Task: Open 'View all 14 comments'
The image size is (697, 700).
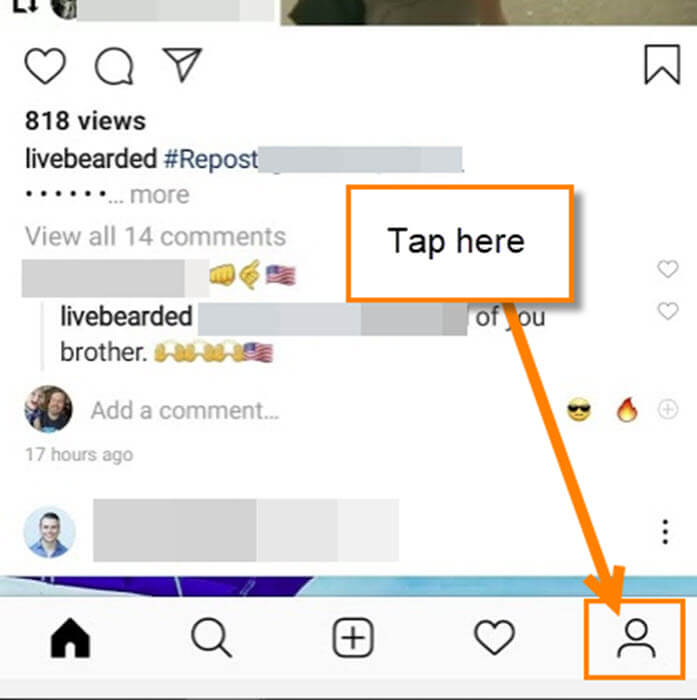Action: point(155,236)
